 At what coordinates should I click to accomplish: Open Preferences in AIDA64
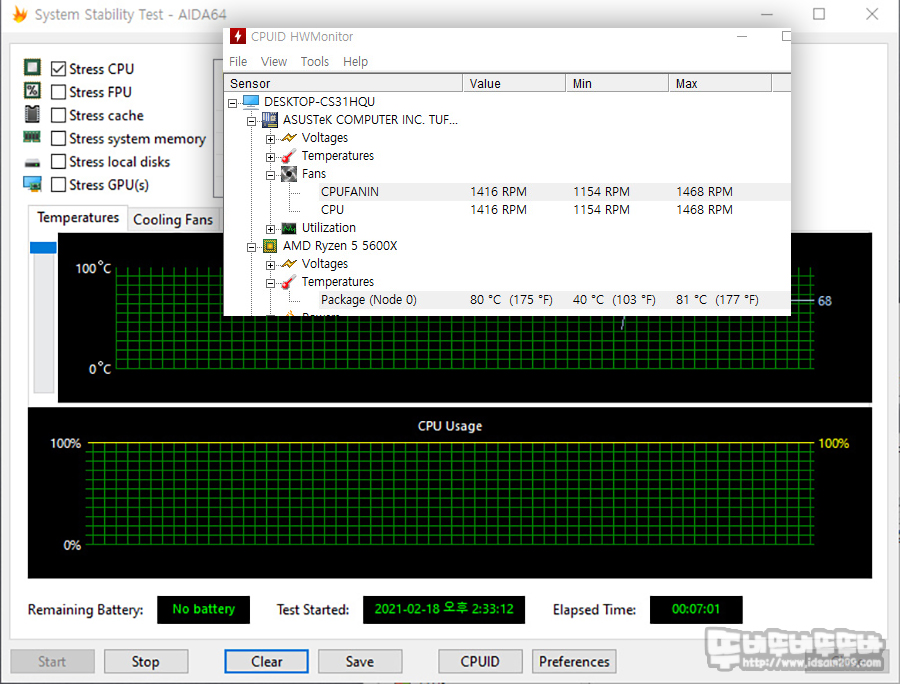click(574, 662)
